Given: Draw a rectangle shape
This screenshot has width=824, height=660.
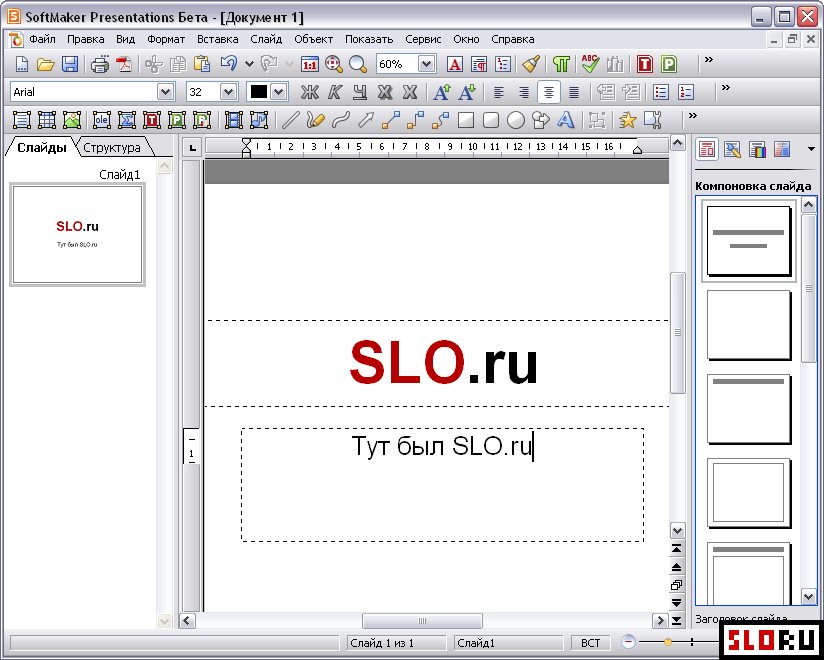Looking at the screenshot, I should point(466,120).
